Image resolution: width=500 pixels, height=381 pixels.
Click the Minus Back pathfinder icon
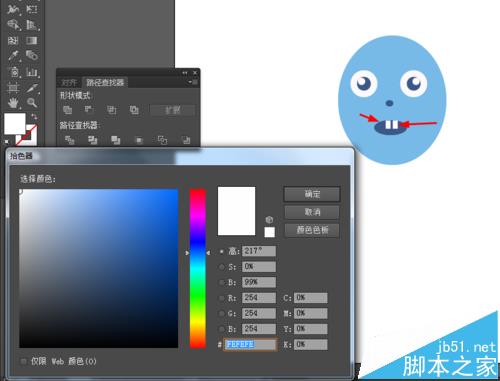186,140
